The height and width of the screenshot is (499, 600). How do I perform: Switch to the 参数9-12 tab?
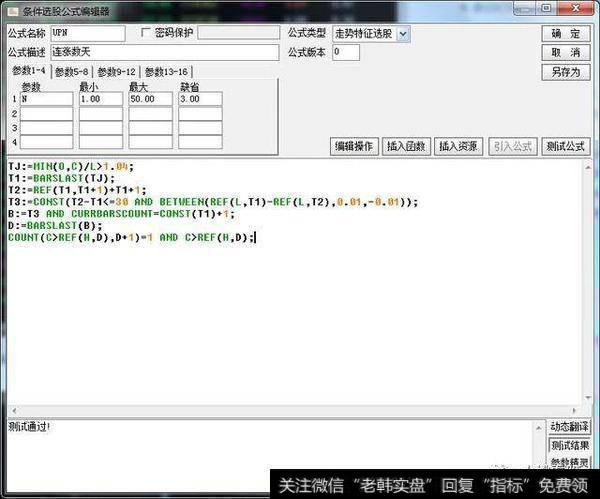click(x=116, y=72)
